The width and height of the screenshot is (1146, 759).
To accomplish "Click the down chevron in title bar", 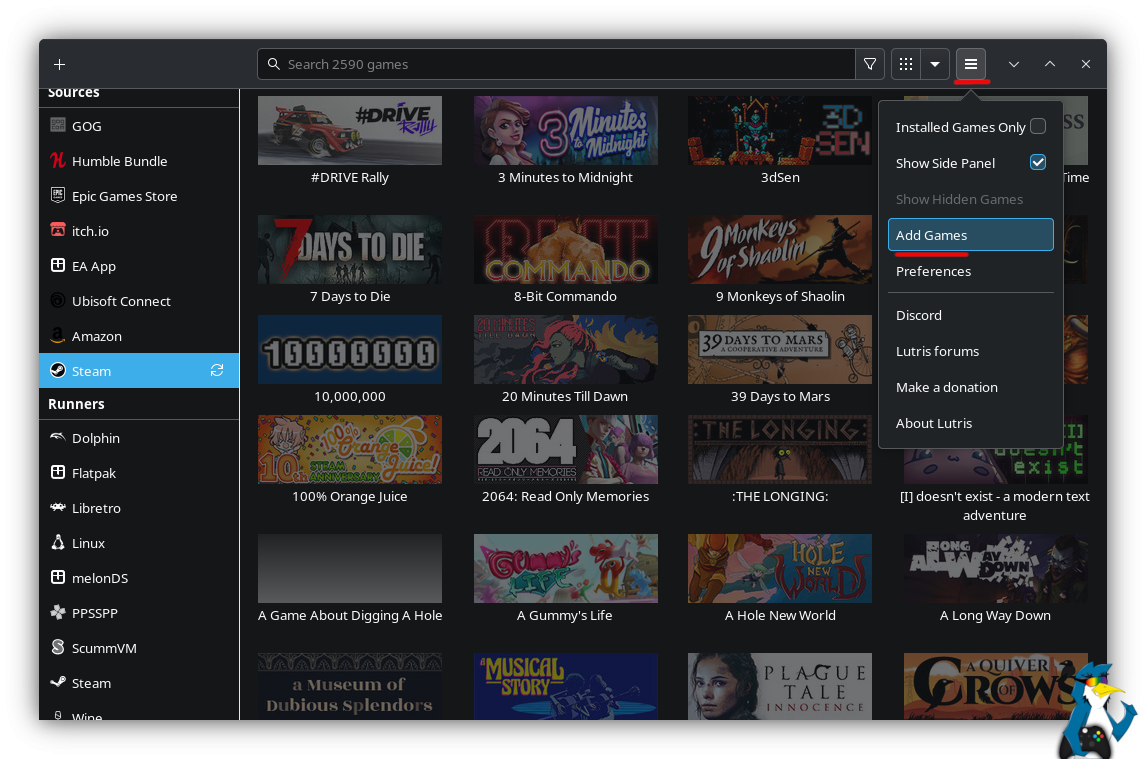I will [x=1014, y=64].
